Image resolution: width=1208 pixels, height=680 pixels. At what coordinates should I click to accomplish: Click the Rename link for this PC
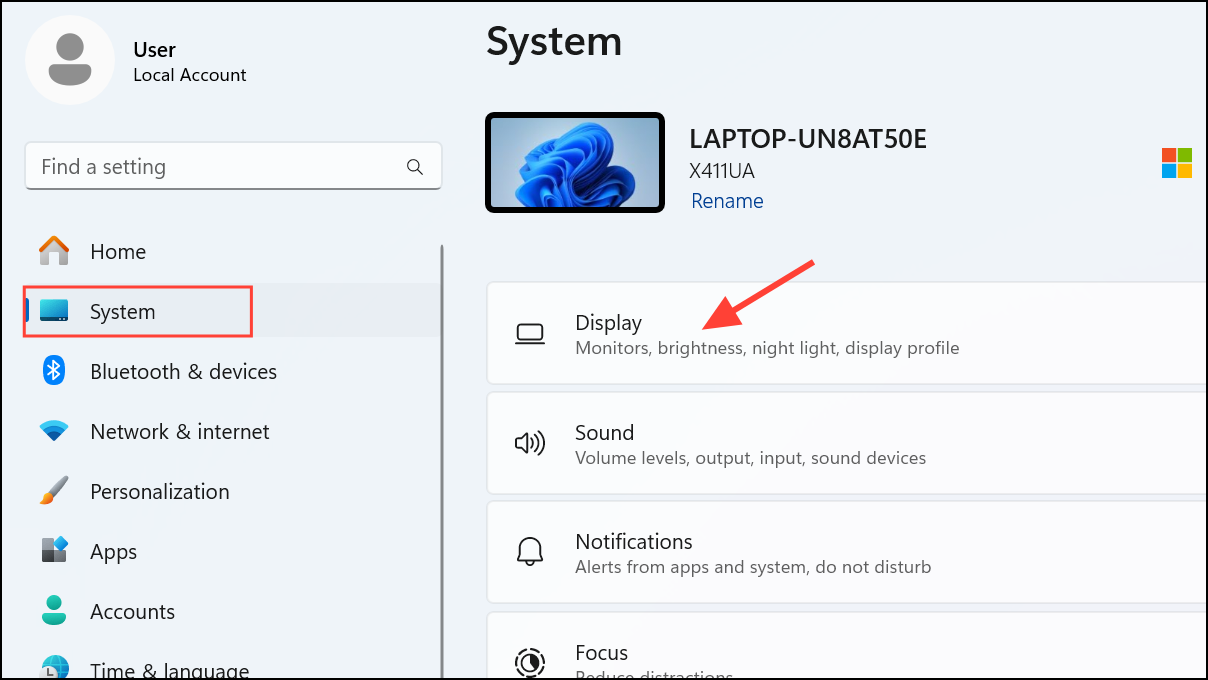point(727,200)
